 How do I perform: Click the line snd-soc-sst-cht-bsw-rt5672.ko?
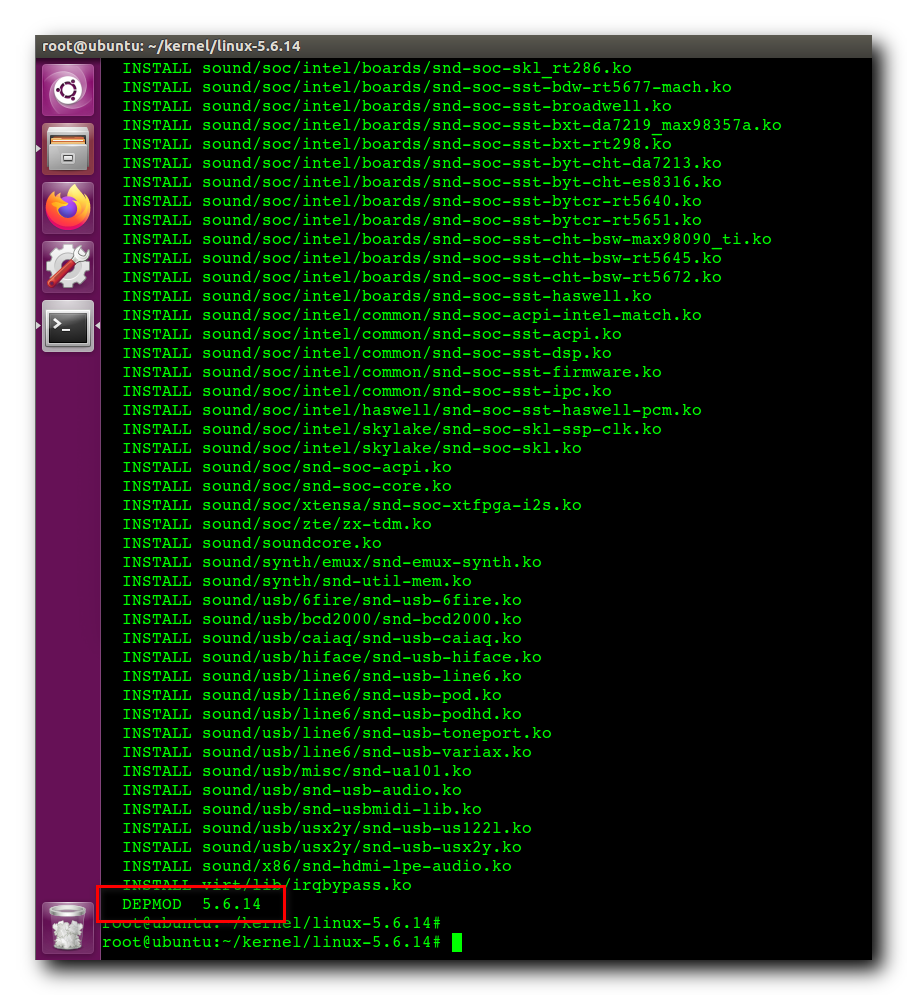(422, 278)
